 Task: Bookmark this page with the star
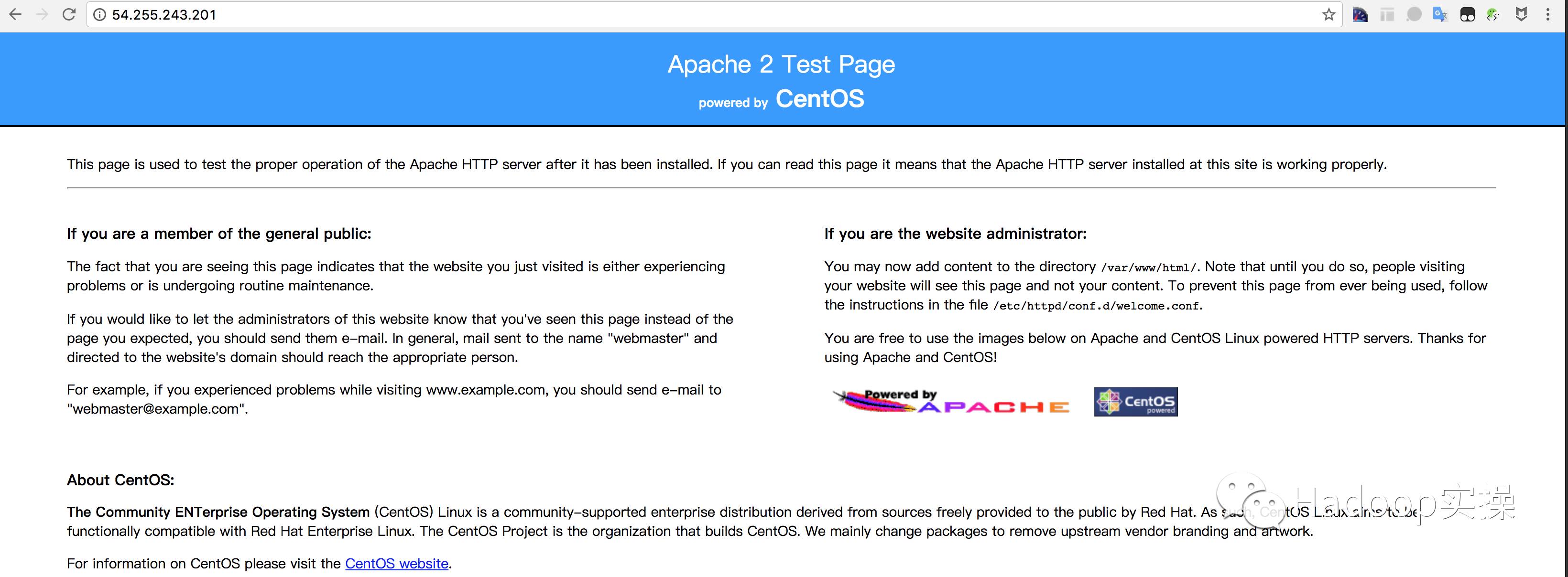click(x=1329, y=15)
